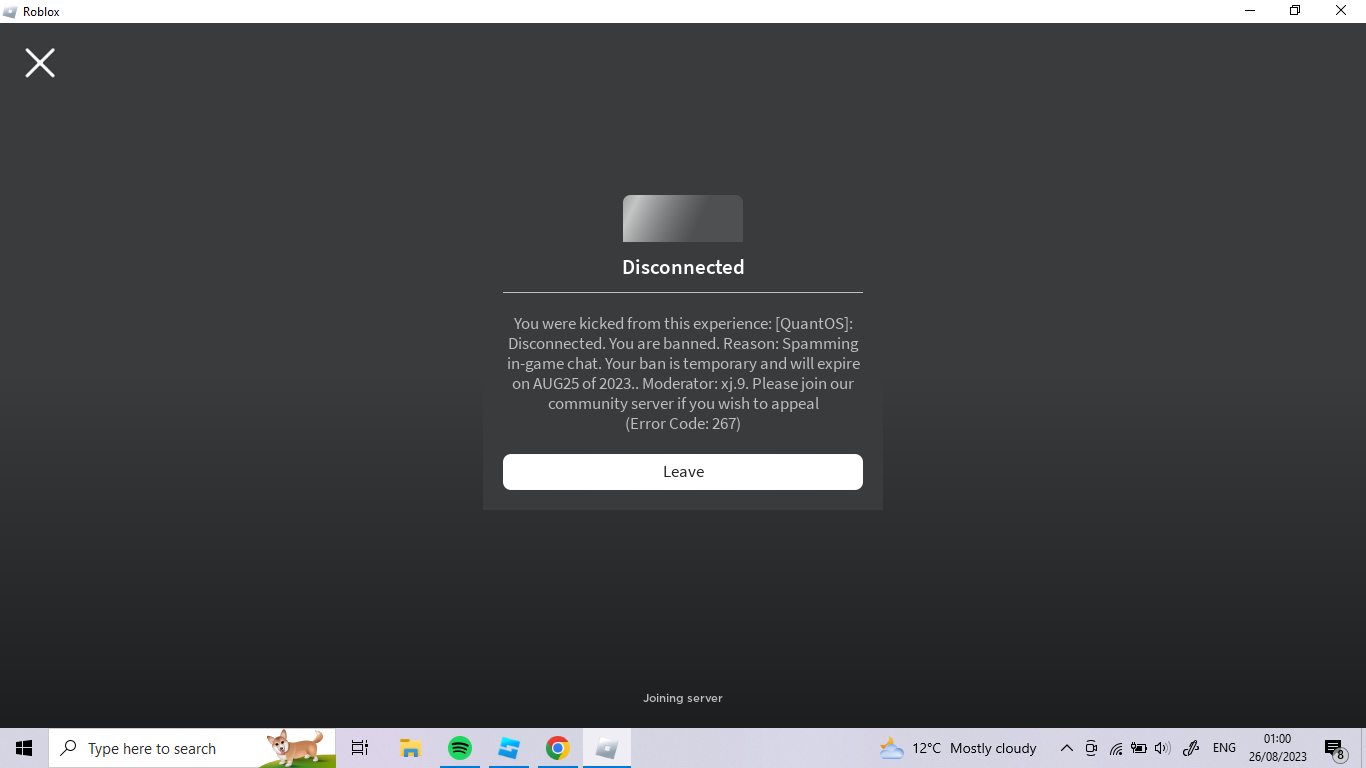Click the battery status tray icon
The image size is (1366, 768).
pyautogui.click(x=1138, y=748)
